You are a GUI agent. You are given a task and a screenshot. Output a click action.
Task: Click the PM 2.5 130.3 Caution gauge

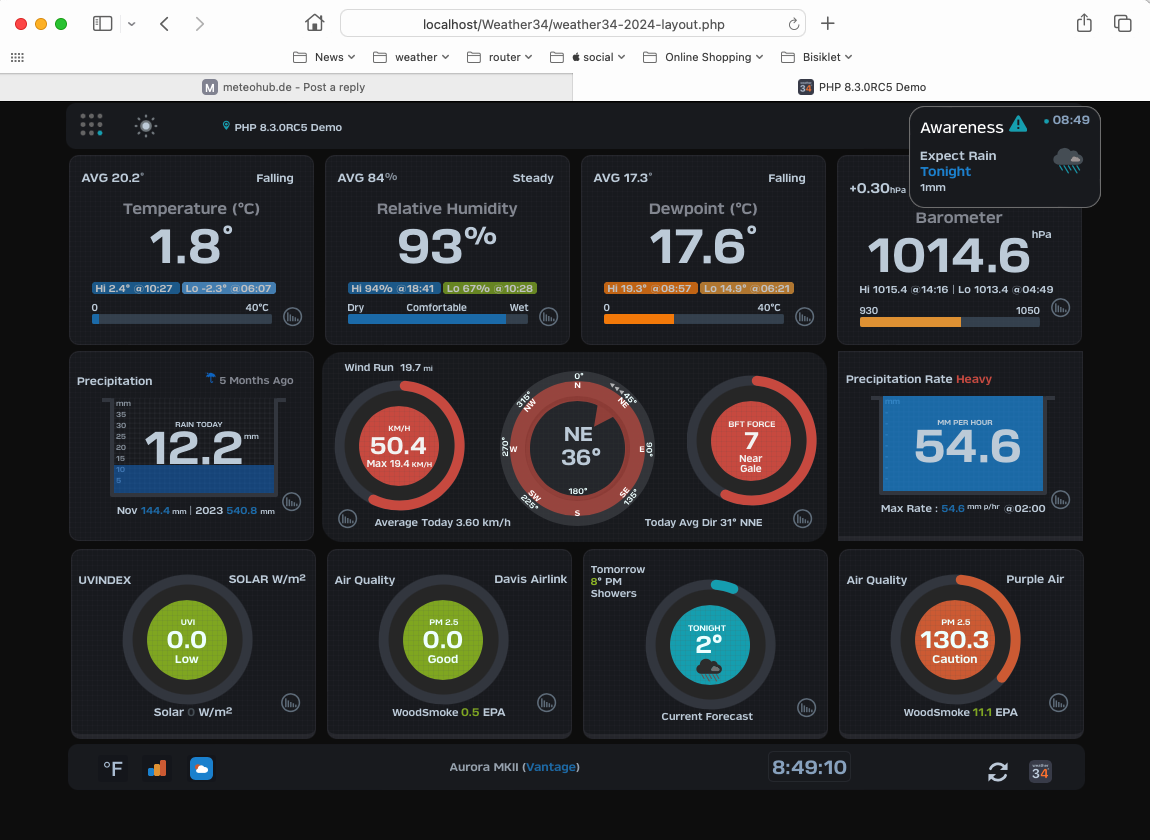point(954,640)
